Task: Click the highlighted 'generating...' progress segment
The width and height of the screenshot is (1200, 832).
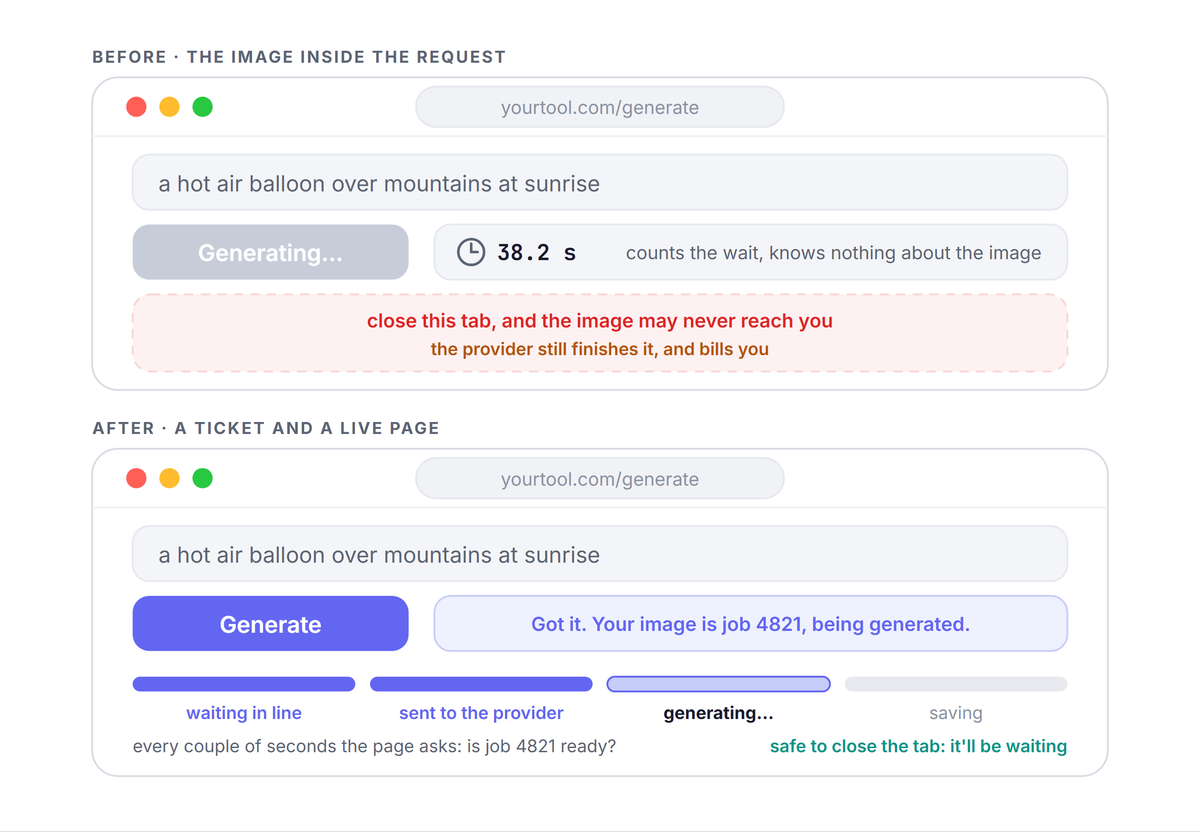Action: [x=719, y=684]
